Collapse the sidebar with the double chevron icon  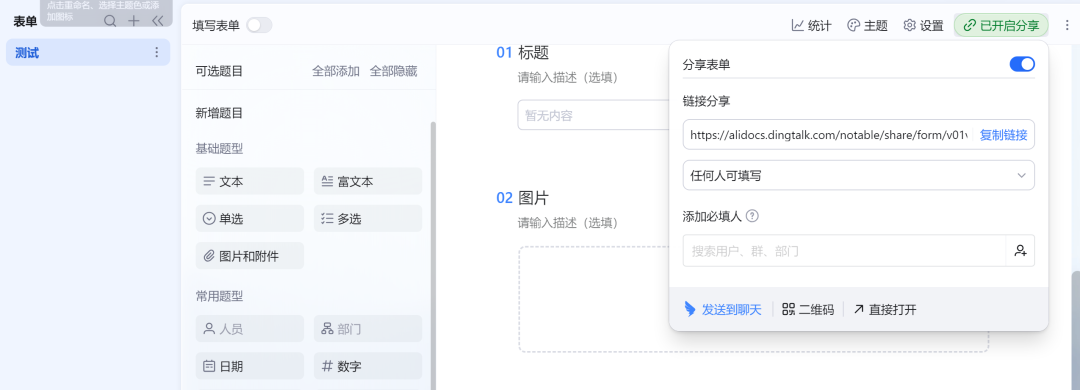tap(158, 21)
